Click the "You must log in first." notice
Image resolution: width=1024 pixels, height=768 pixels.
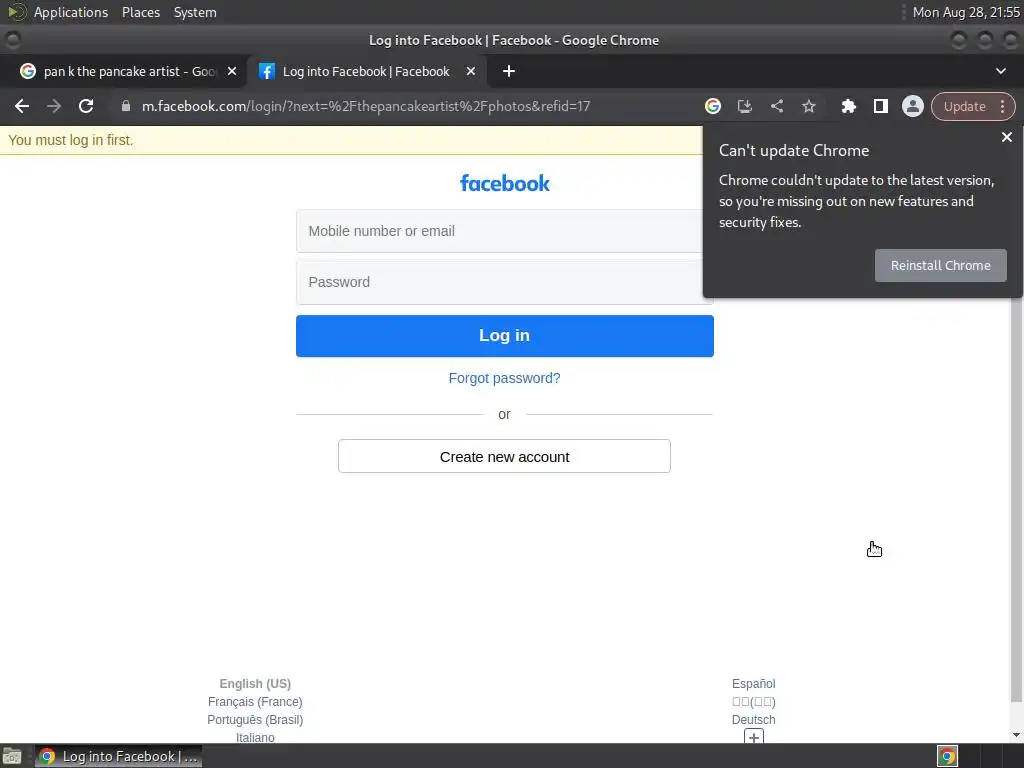71,140
